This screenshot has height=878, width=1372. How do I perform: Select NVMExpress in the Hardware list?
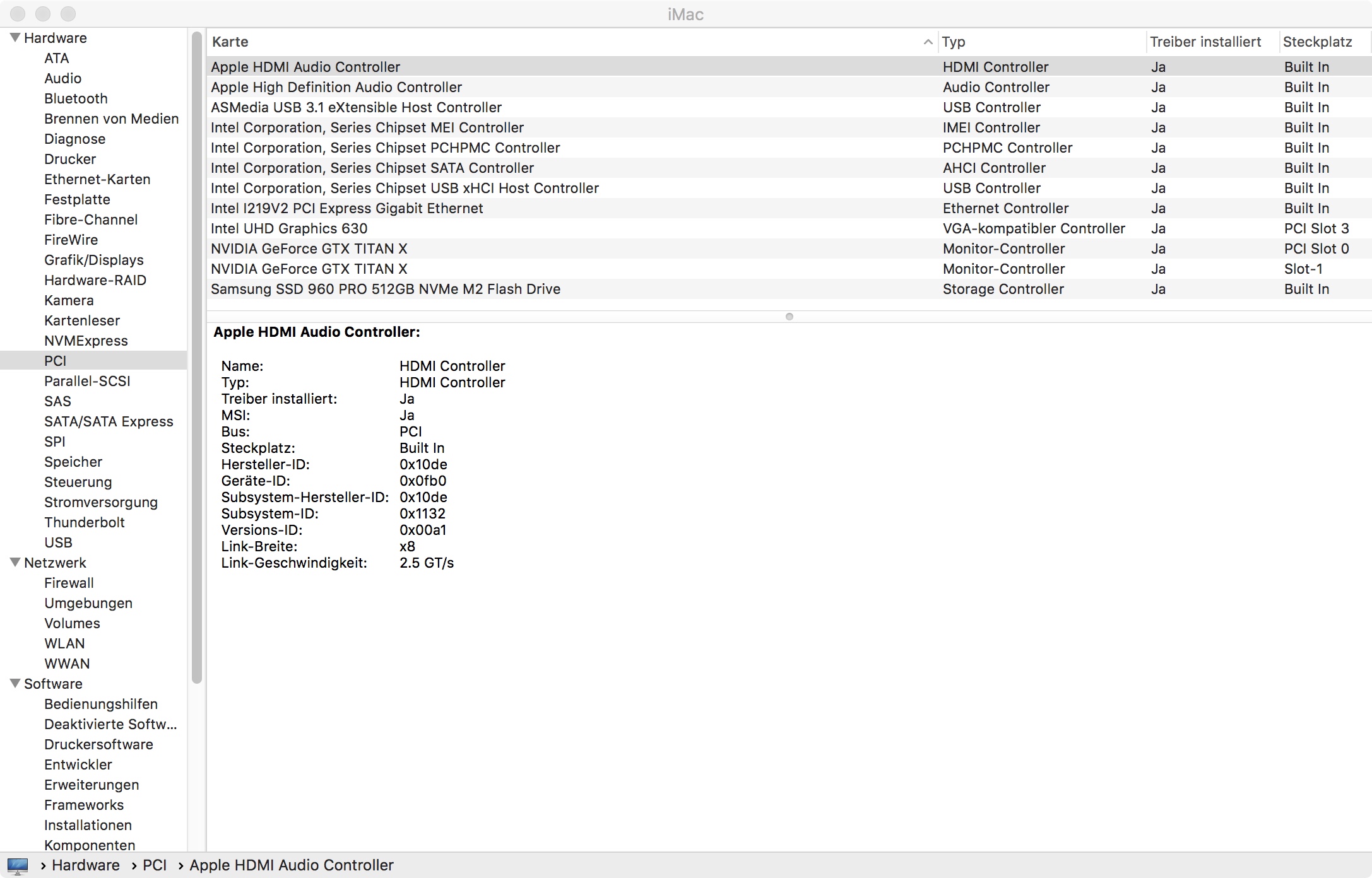(x=86, y=341)
